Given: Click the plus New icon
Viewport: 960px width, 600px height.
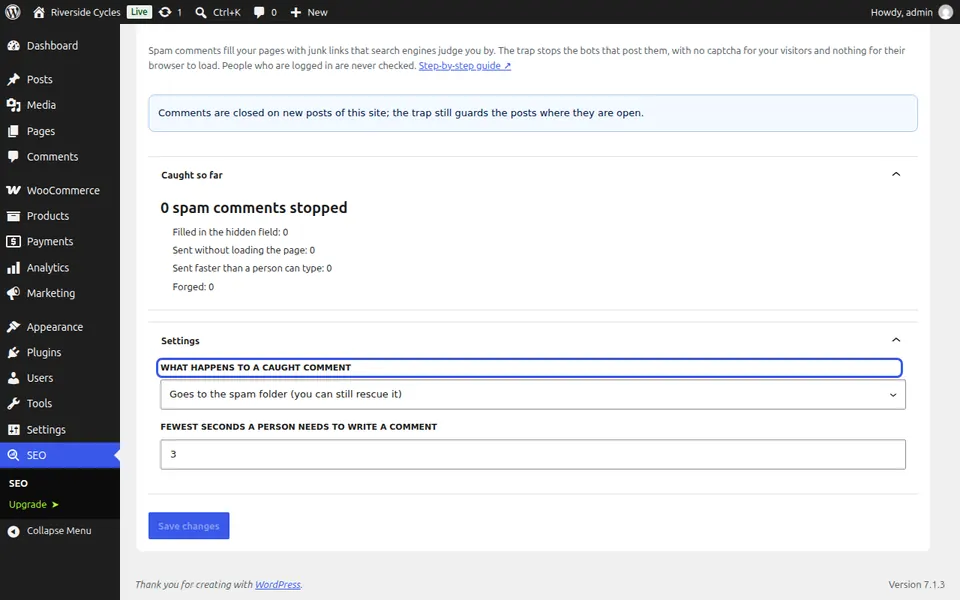Looking at the screenshot, I should (296, 12).
